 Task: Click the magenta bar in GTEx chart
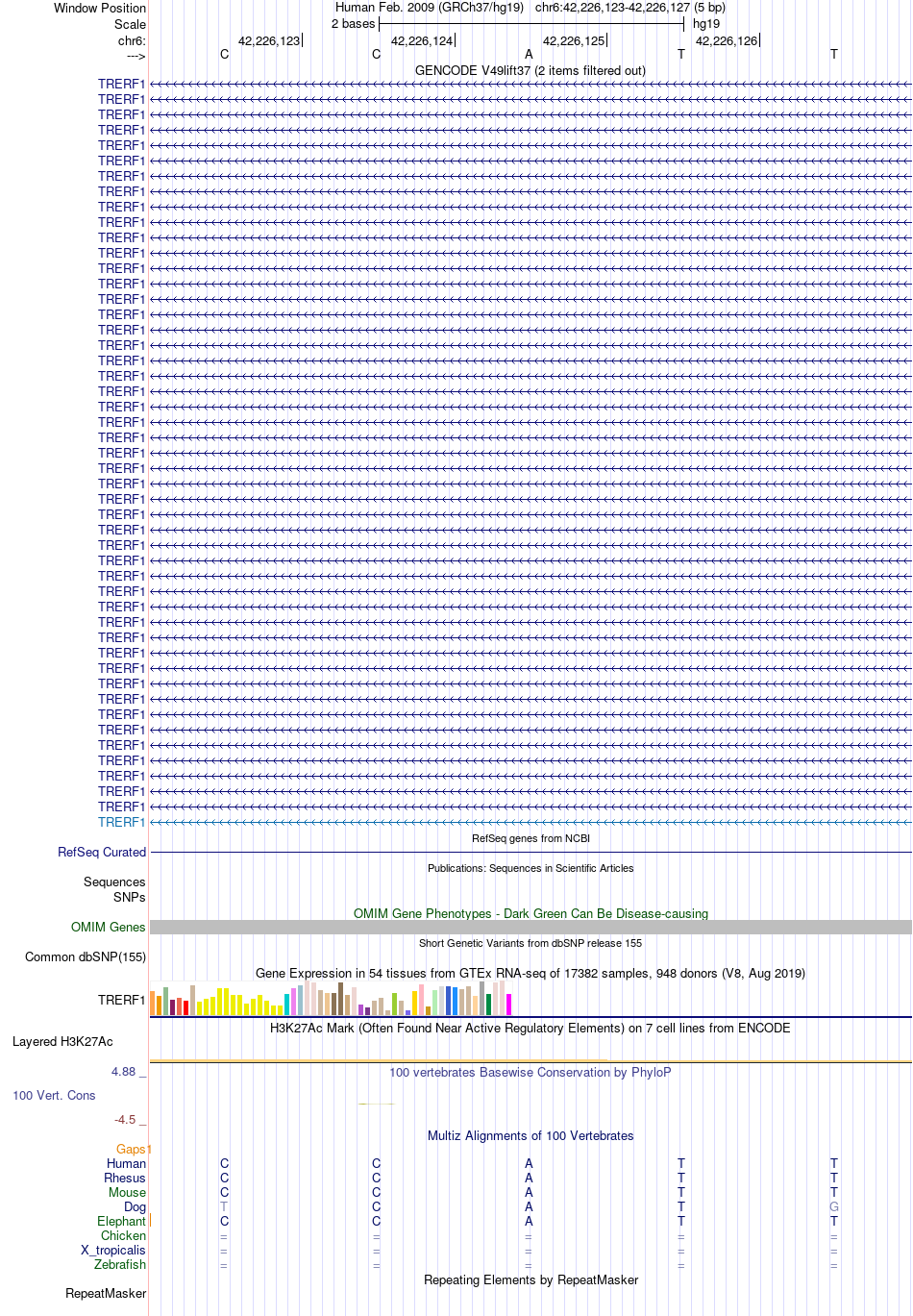tap(509, 1005)
